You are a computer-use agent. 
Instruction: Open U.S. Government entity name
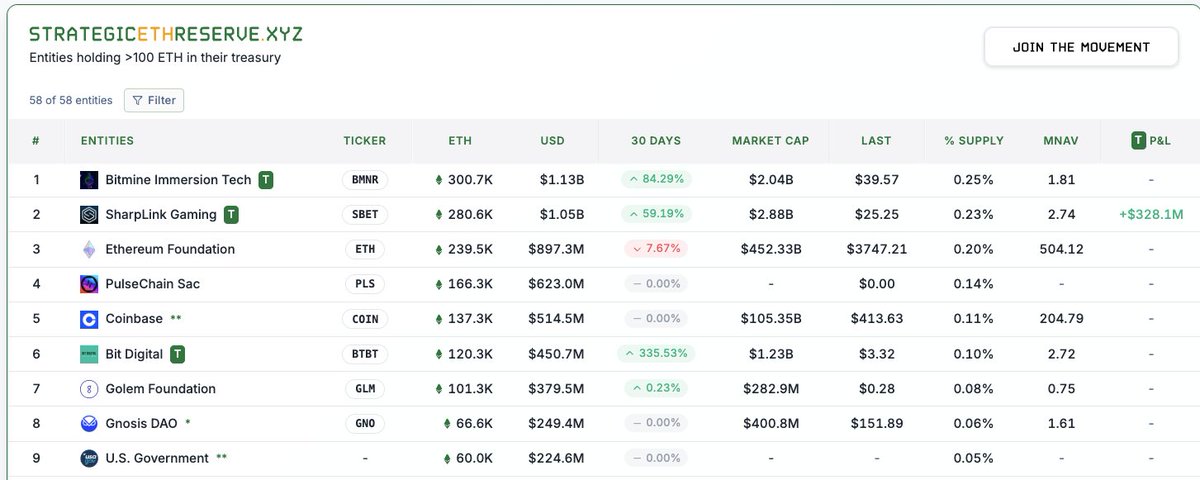coord(157,458)
